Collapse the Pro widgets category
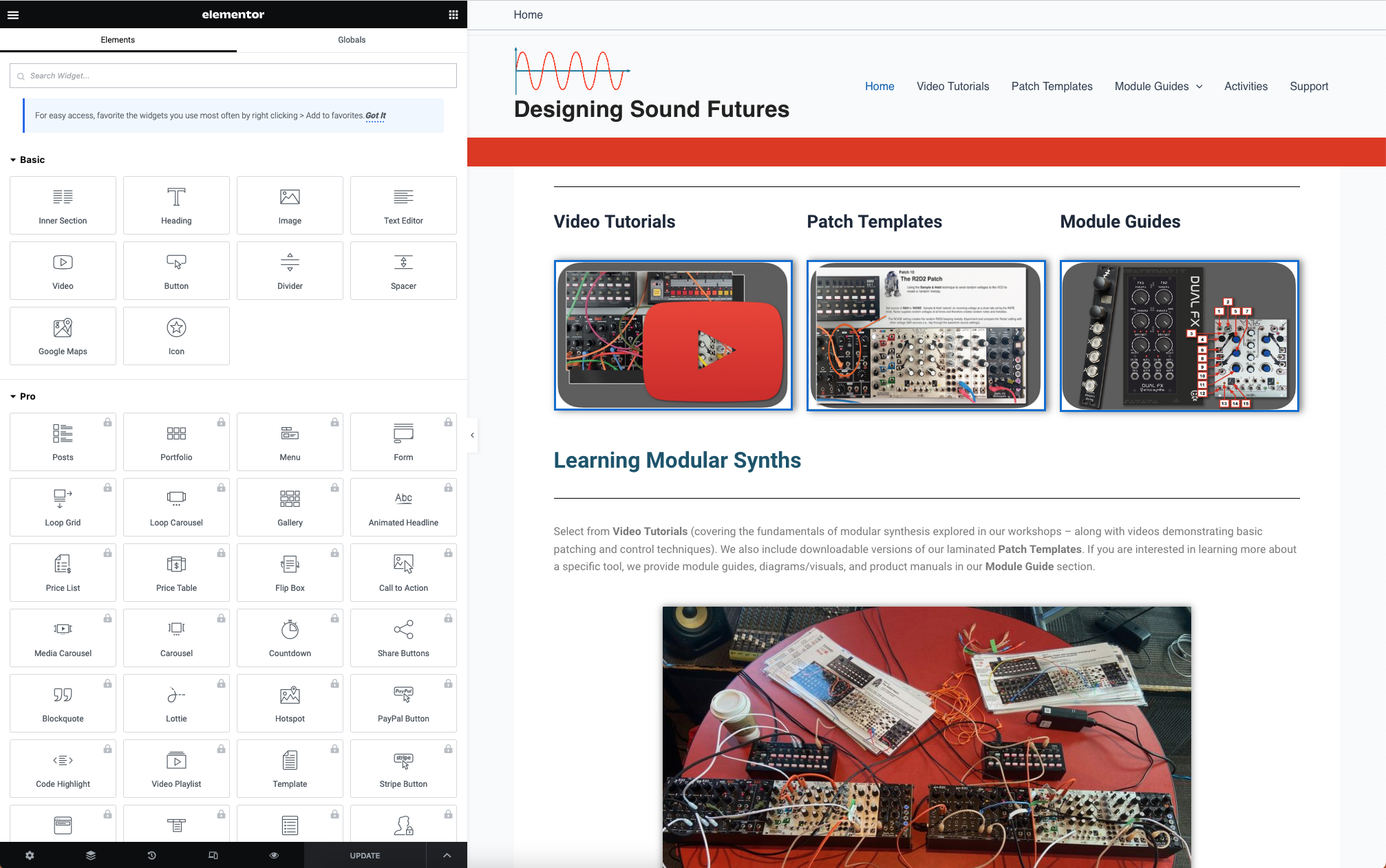1386x868 pixels. click(23, 396)
